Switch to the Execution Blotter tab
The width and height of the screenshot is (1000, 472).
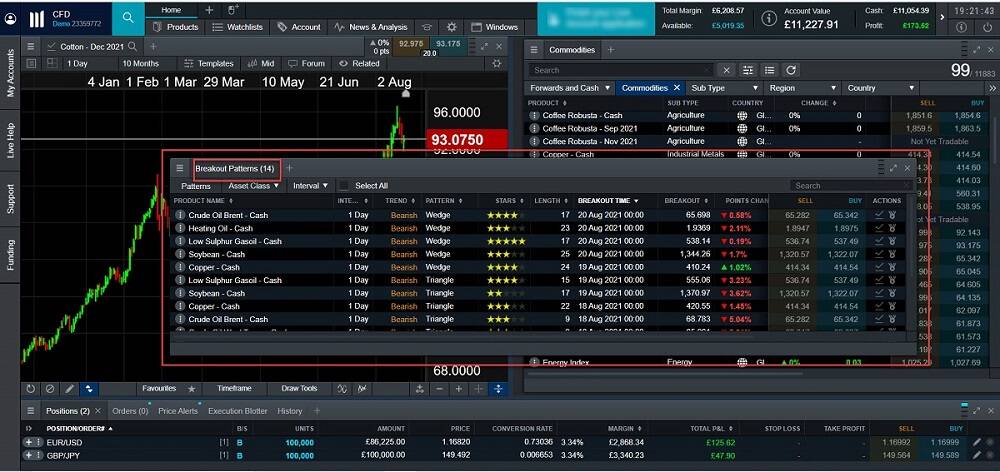238,411
